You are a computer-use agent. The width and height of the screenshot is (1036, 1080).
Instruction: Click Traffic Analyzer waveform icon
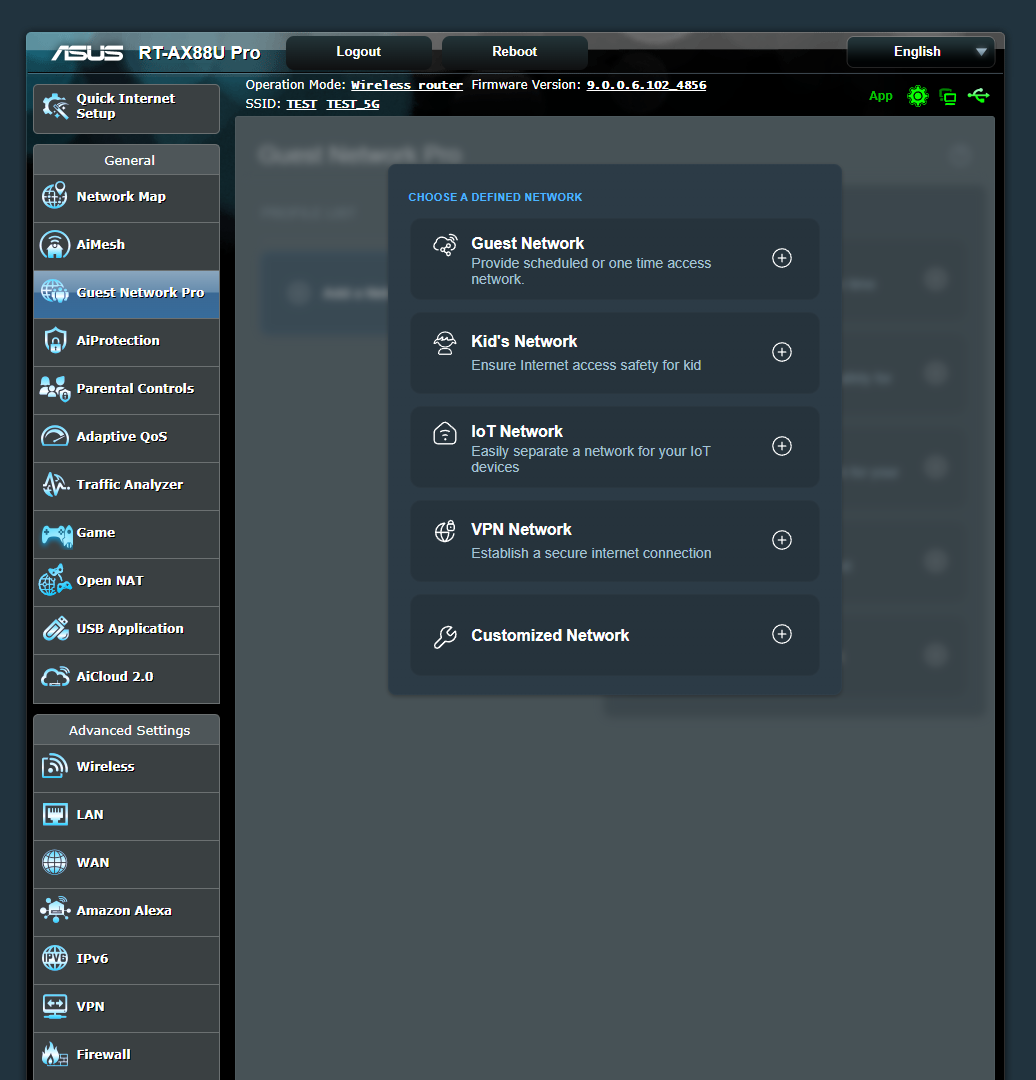point(56,484)
